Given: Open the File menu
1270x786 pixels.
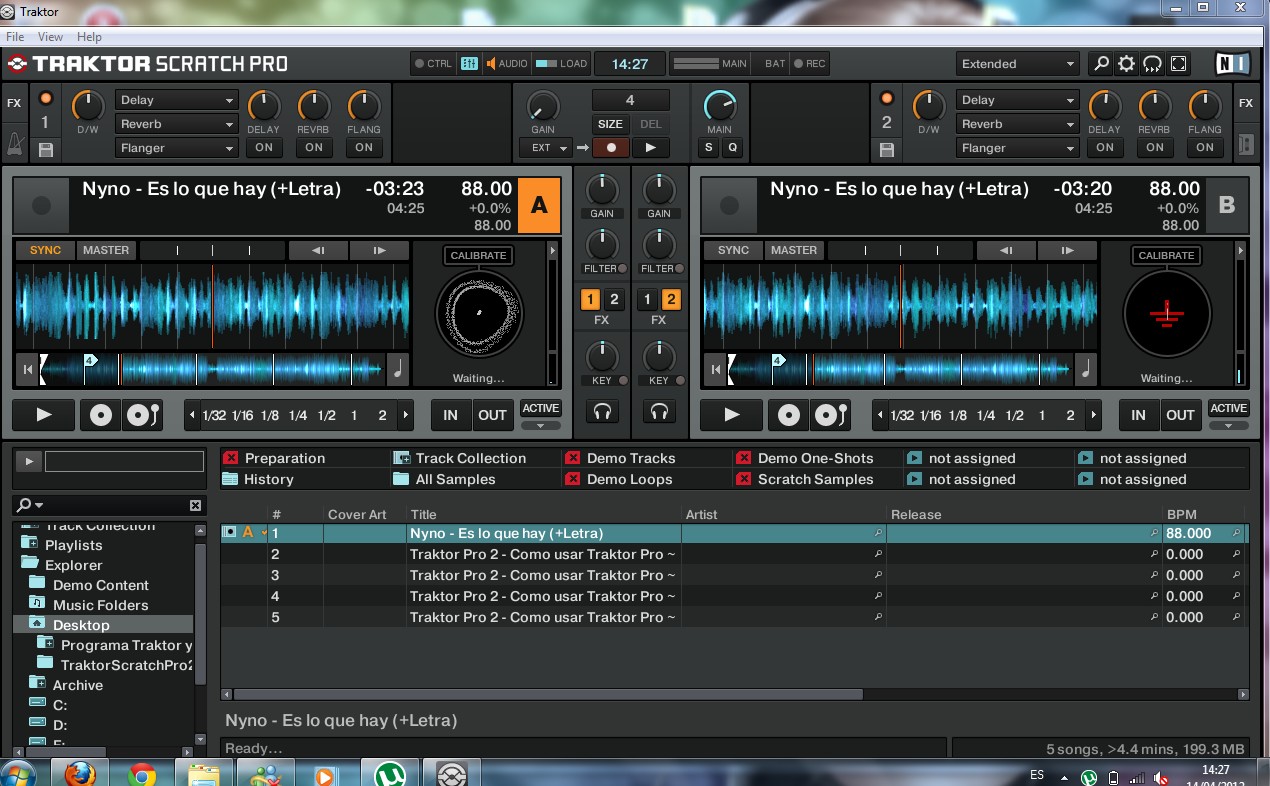Looking at the screenshot, I should [x=15, y=37].
